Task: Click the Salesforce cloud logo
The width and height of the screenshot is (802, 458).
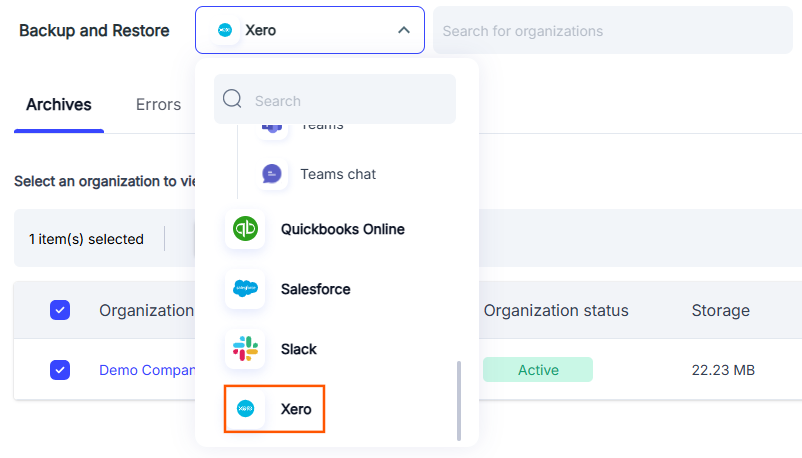Action: (x=246, y=289)
